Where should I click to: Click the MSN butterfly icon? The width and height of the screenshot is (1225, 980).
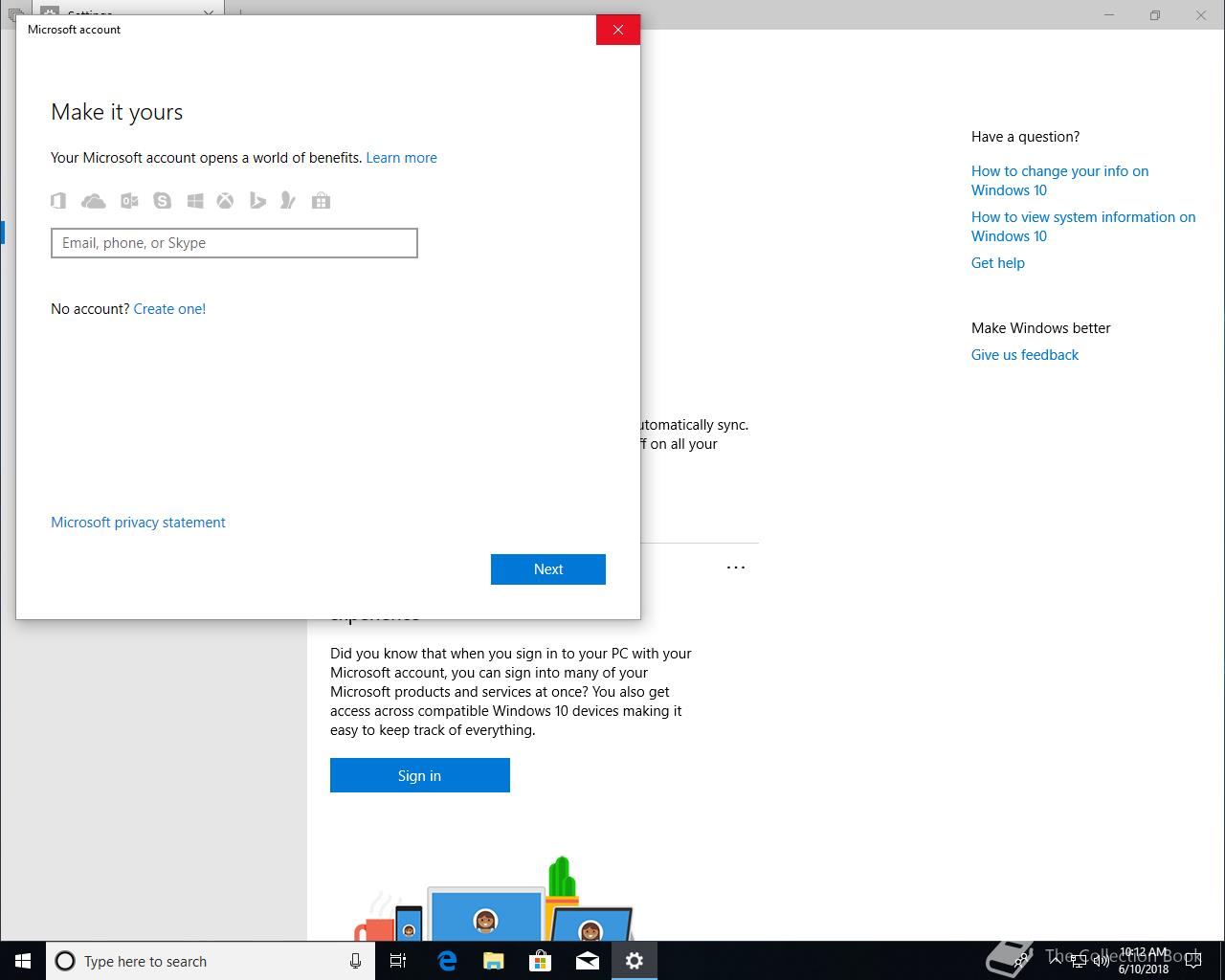pos(287,200)
